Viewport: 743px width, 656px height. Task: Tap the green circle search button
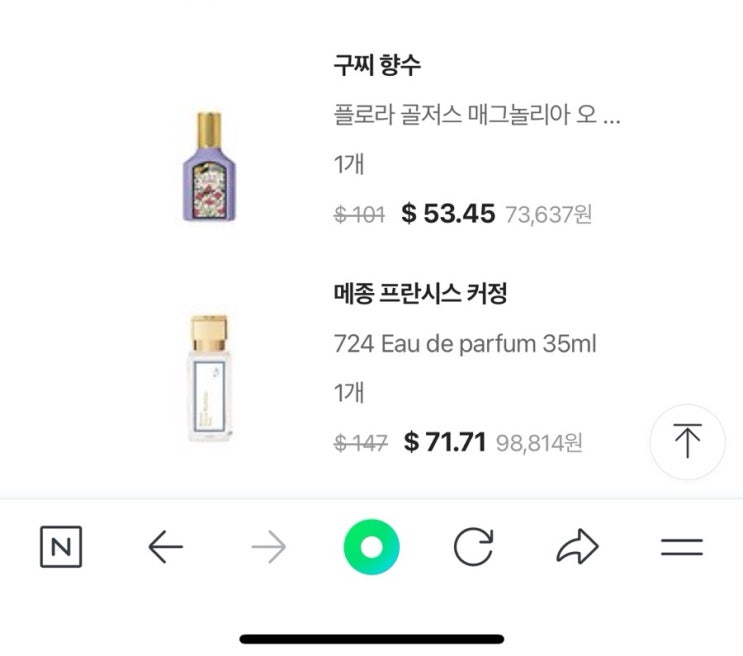(371, 547)
